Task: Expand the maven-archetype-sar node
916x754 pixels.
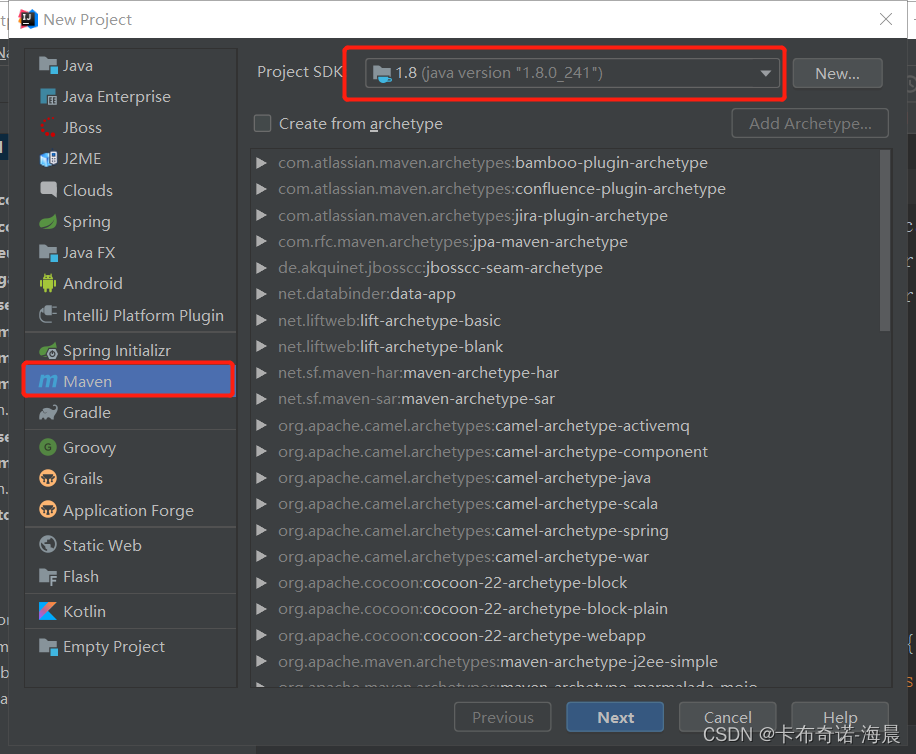Action: 261,399
